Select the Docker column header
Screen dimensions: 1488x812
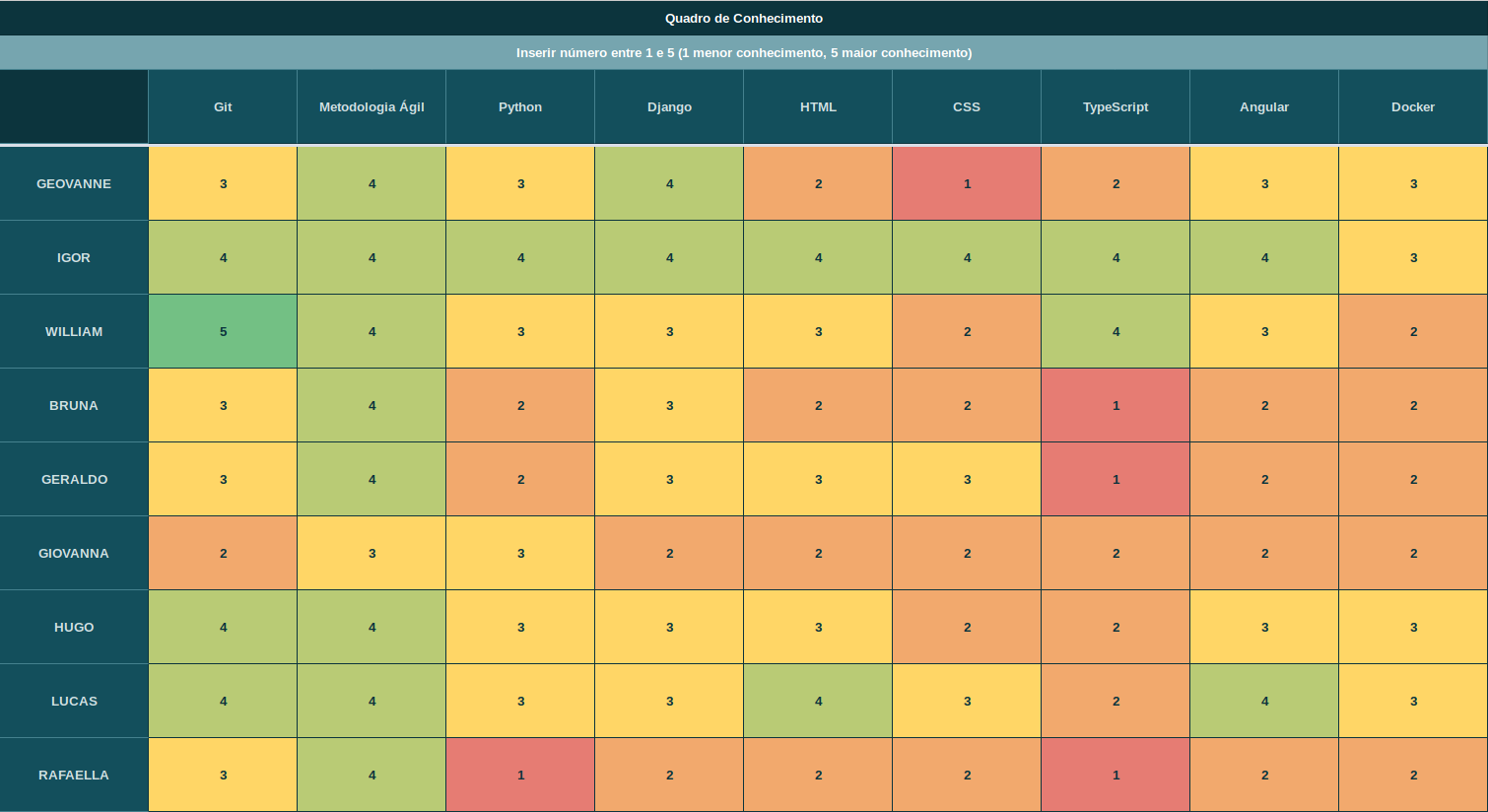click(1413, 106)
